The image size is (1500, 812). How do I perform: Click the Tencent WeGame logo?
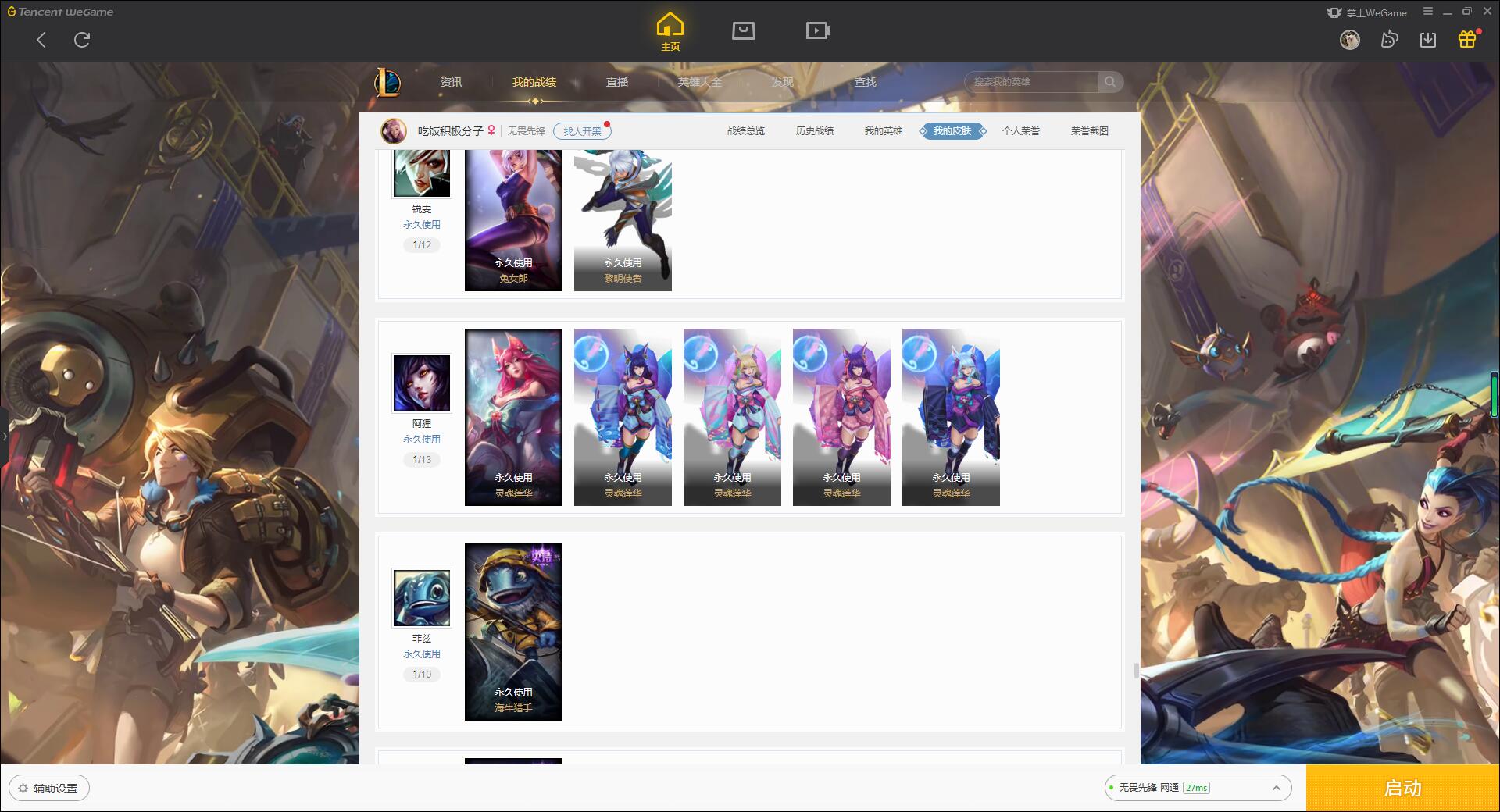click(x=60, y=12)
